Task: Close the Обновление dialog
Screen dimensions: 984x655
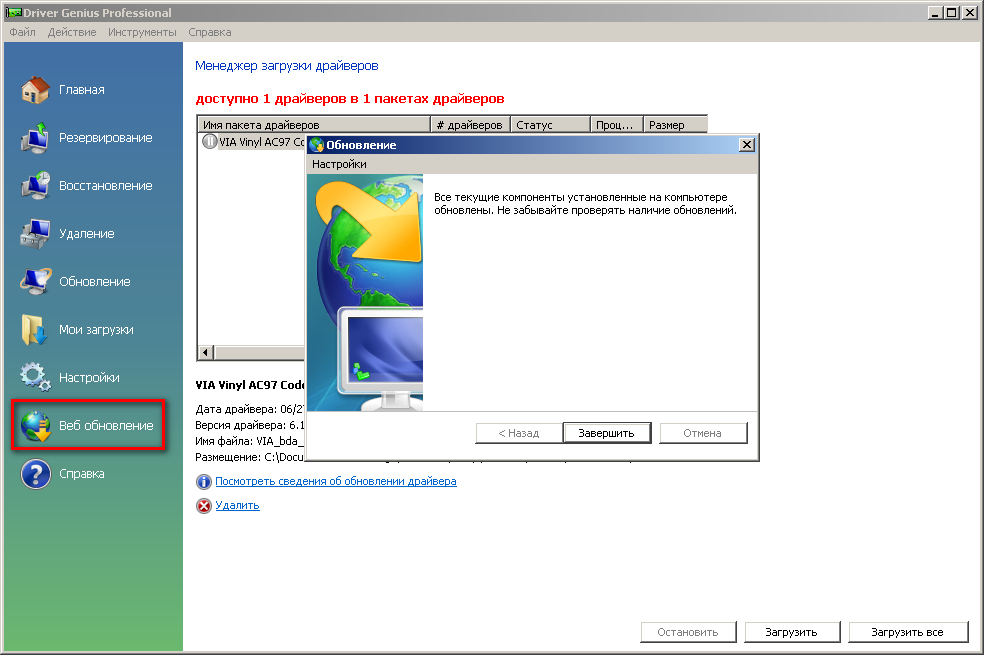Action: click(747, 145)
